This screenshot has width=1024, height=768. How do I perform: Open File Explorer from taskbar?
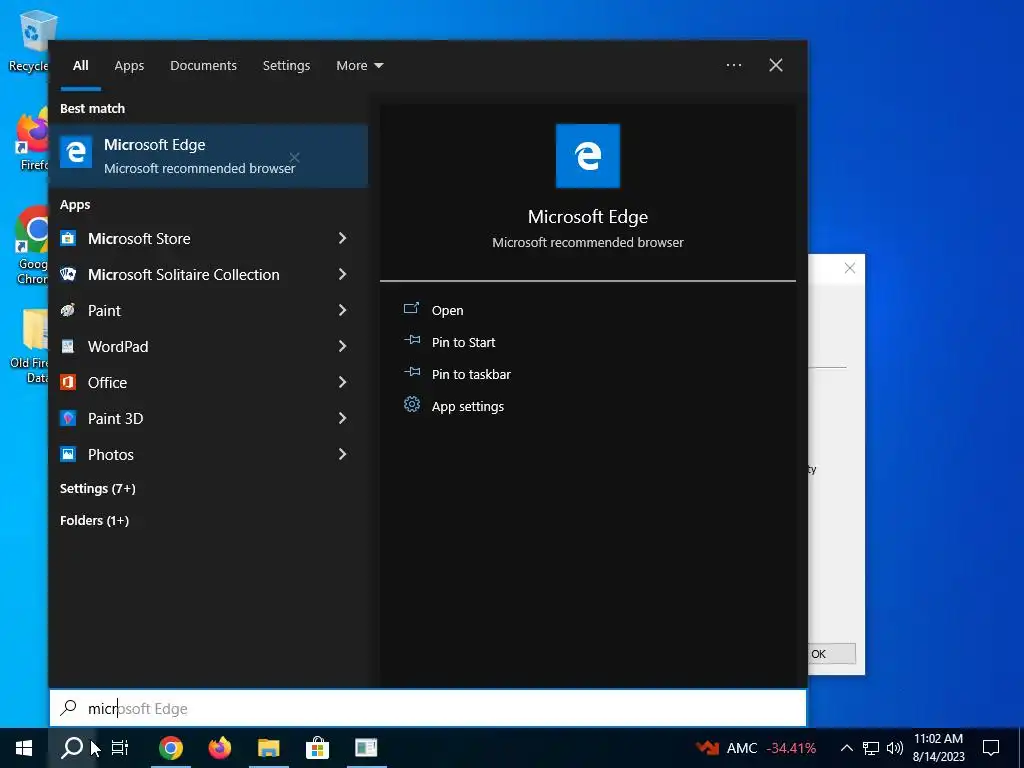(268, 748)
